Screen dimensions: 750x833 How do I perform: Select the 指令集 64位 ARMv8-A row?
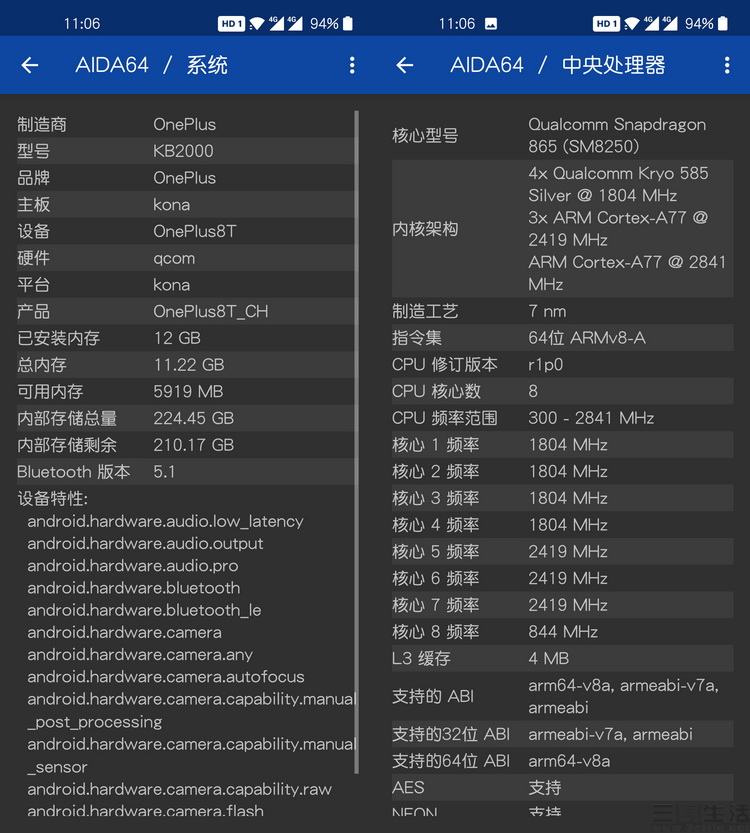[x=562, y=338]
